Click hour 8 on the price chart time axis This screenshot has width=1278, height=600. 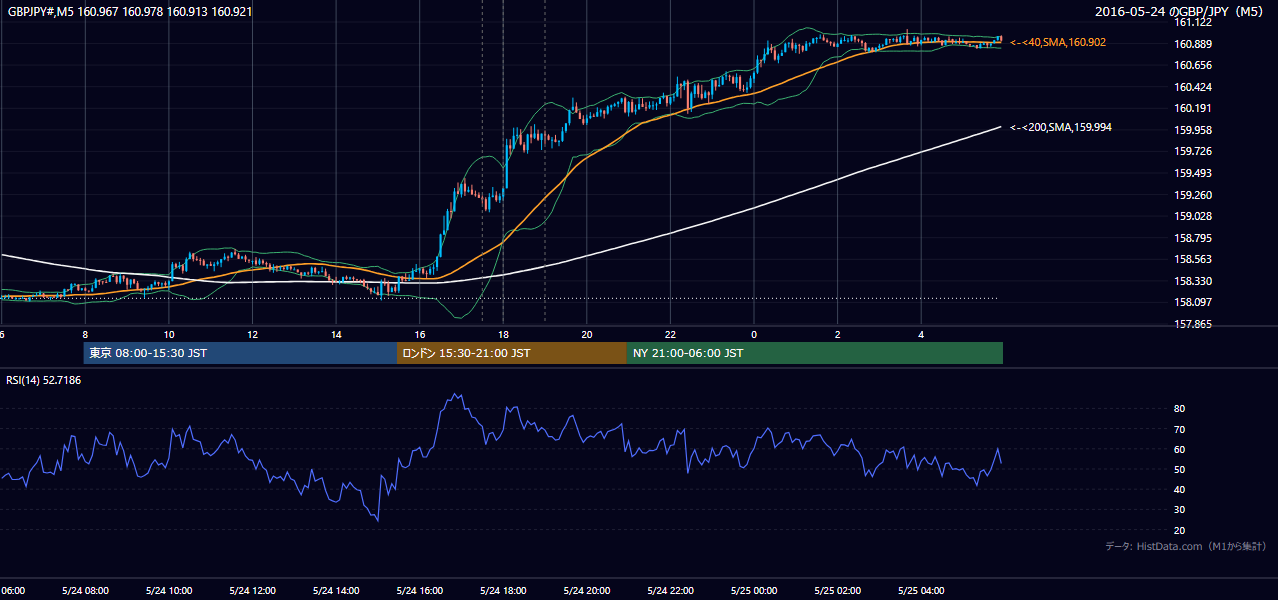[x=85, y=335]
